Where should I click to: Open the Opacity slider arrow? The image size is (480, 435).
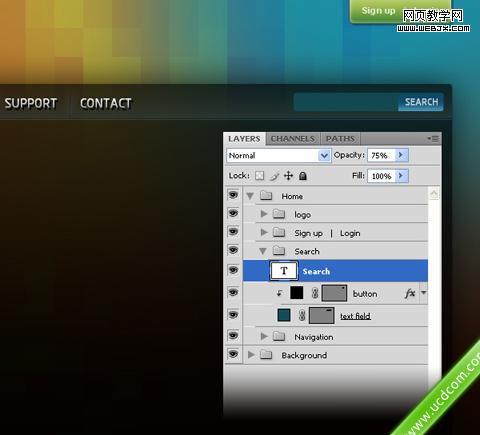pyautogui.click(x=401, y=155)
